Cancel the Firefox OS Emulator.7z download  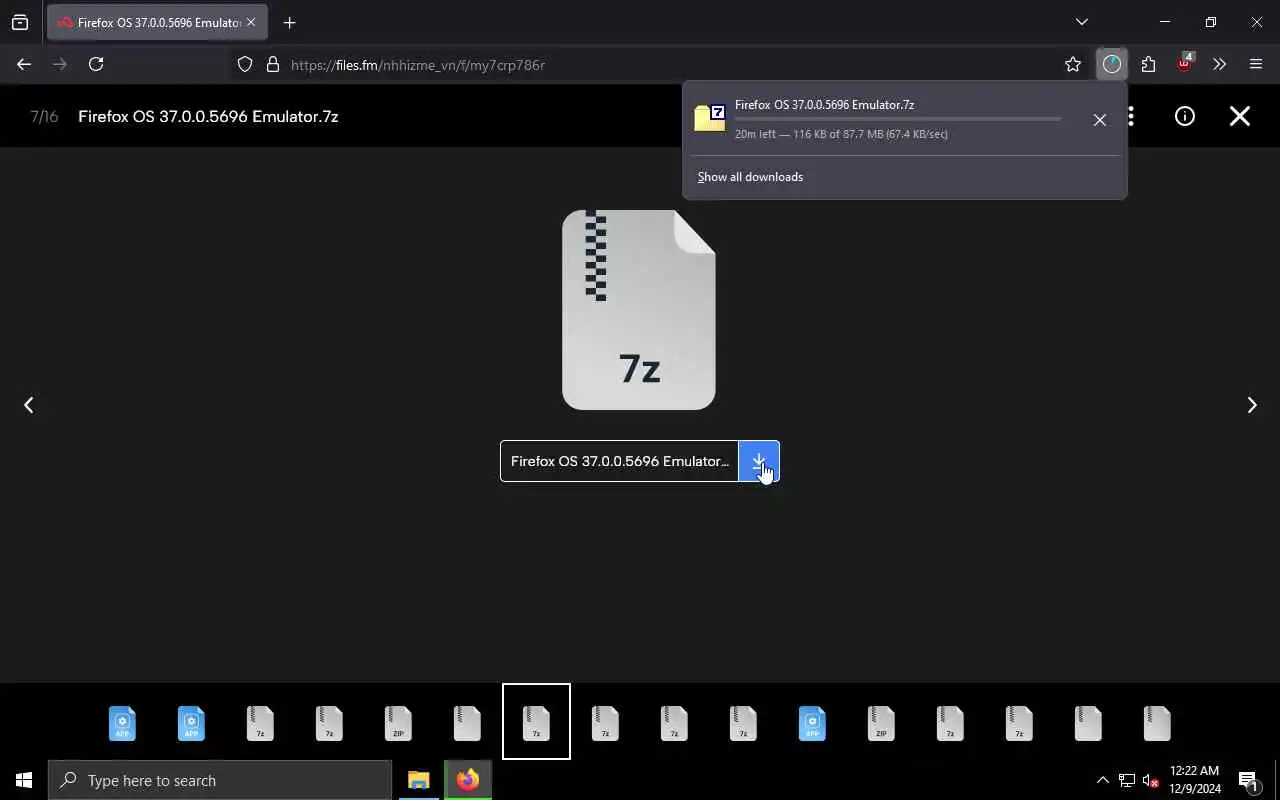[x=1099, y=119]
